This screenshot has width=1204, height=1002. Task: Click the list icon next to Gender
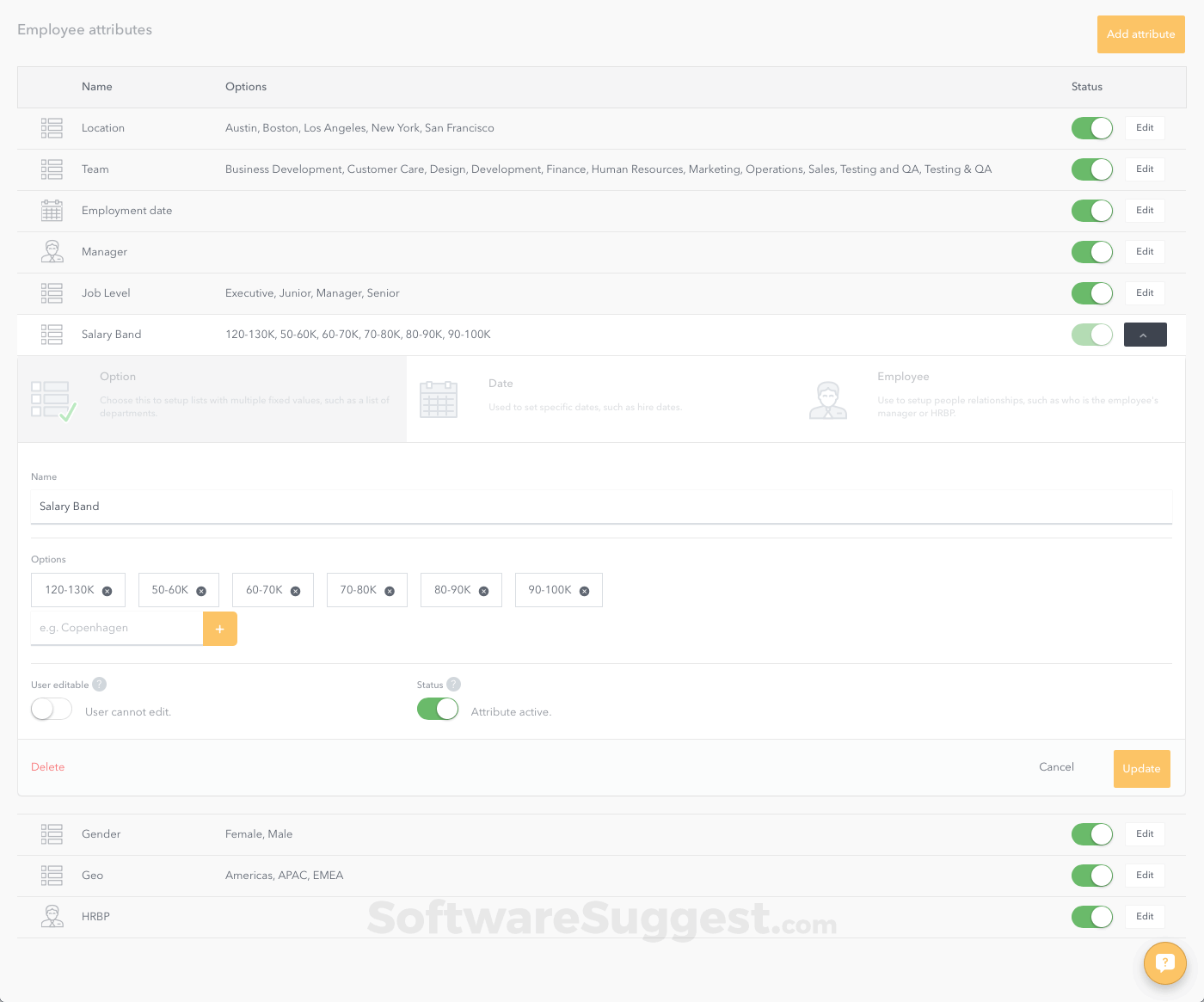(x=52, y=833)
